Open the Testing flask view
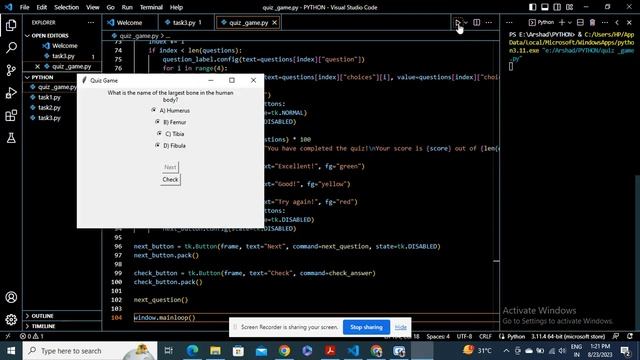640x360 pixels. pos(11,138)
